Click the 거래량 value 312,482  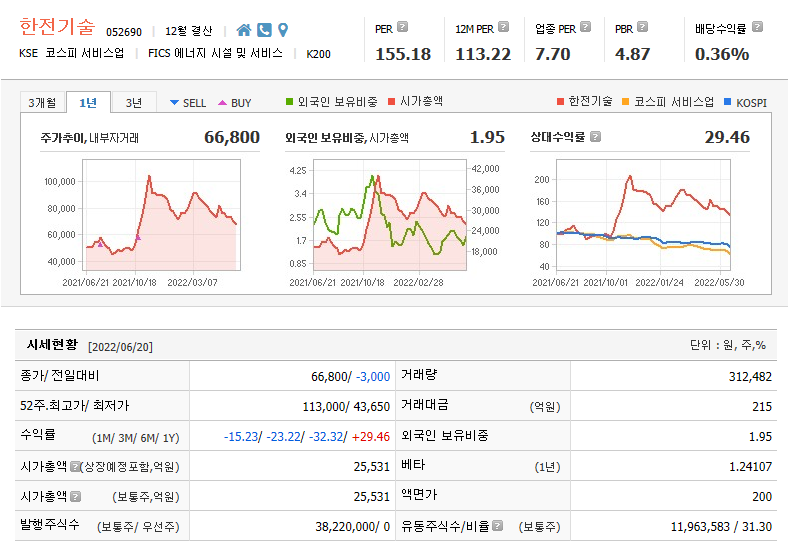(x=750, y=377)
